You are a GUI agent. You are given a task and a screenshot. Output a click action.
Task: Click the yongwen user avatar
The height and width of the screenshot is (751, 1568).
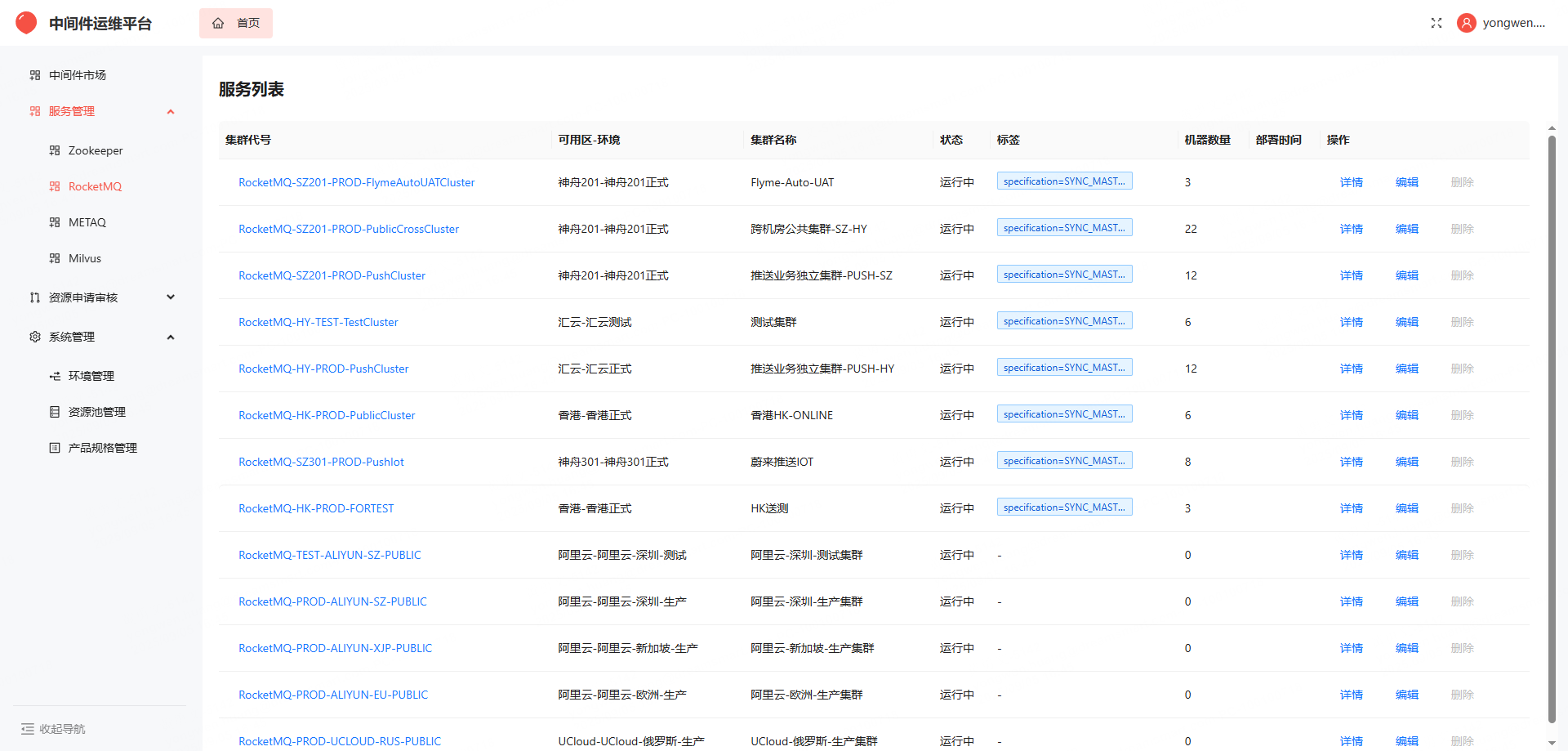click(1466, 23)
